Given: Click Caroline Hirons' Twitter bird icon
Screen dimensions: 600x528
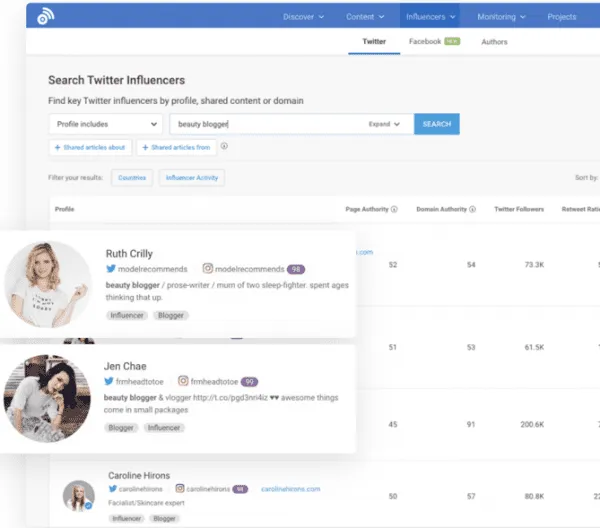Looking at the screenshot, I should click(x=112, y=489).
